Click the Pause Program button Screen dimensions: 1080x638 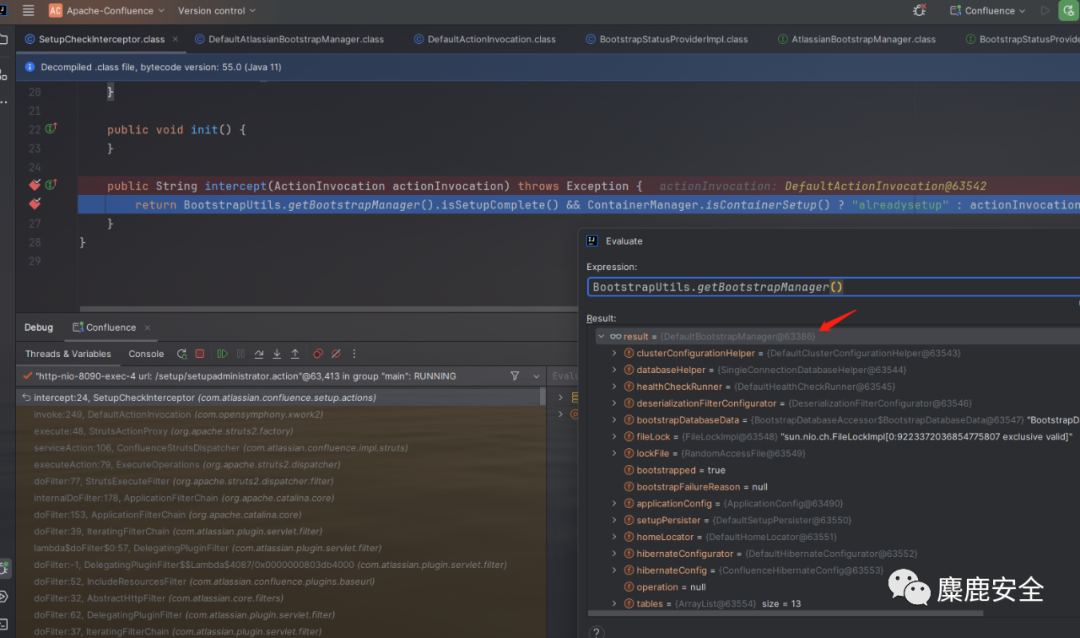(x=240, y=353)
